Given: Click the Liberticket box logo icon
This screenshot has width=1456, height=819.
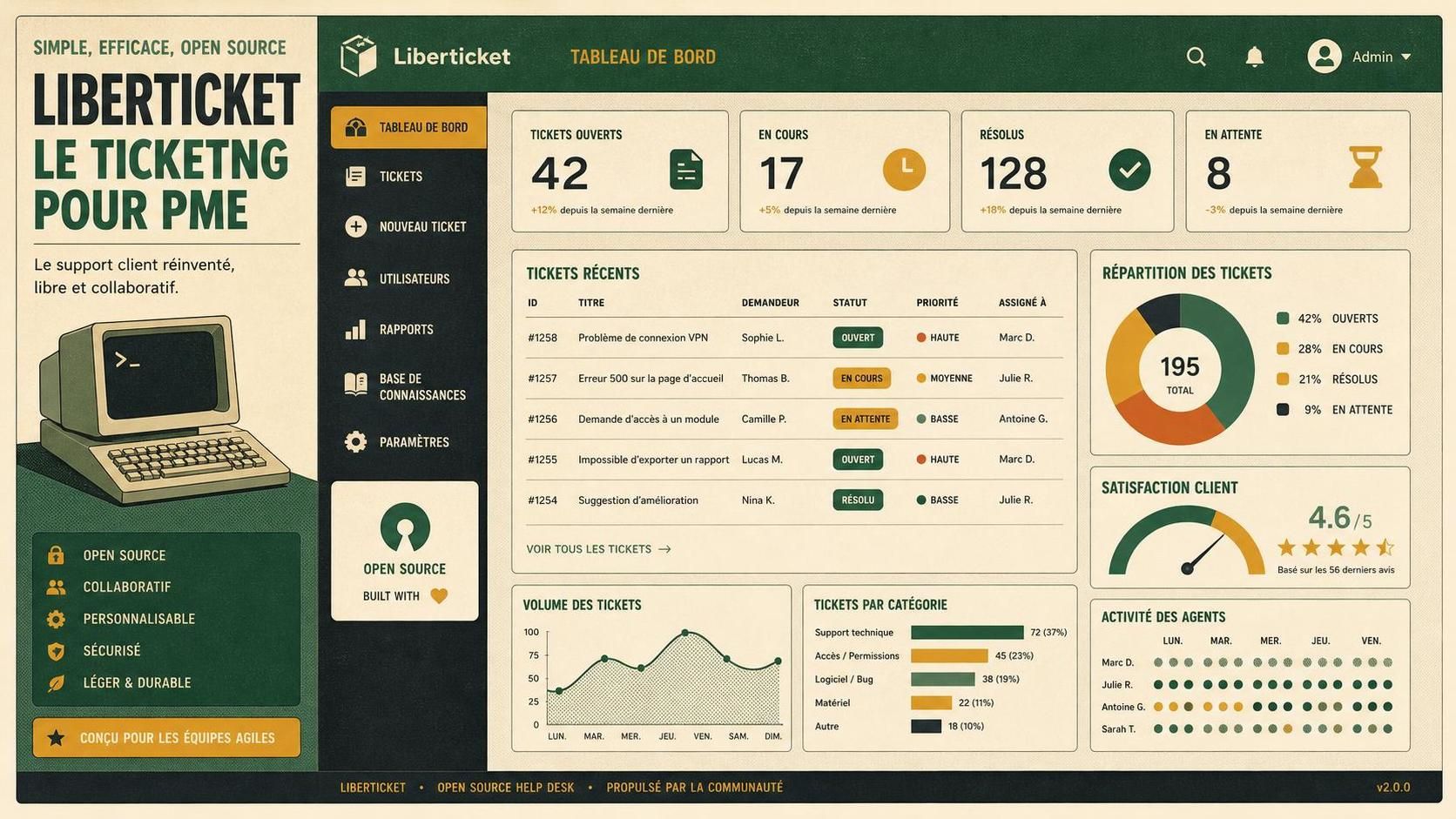Looking at the screenshot, I should (358, 57).
